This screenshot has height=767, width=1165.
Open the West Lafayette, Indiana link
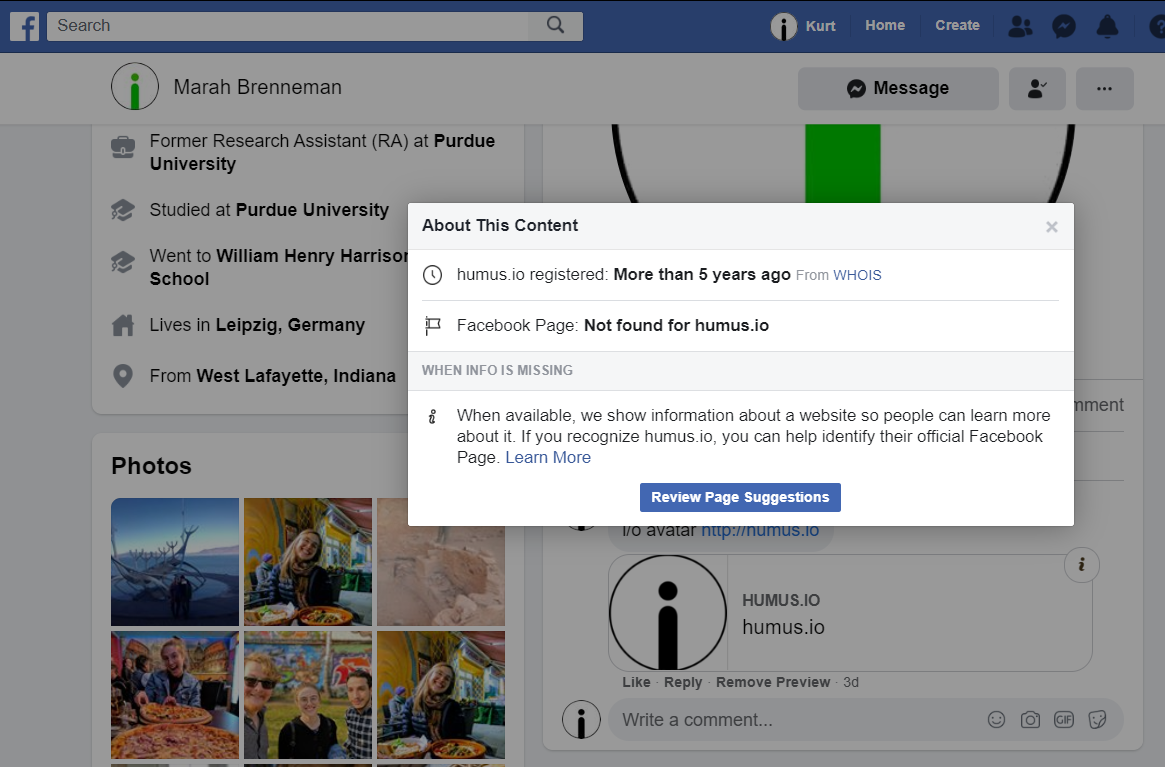[296, 376]
